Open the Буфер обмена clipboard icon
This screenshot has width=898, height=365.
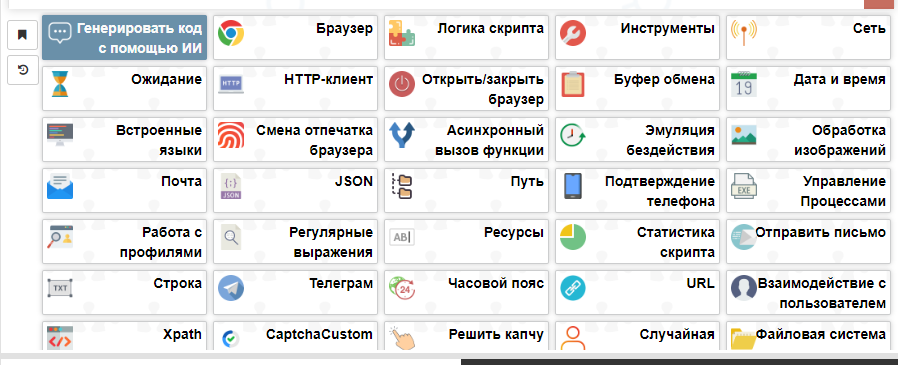tap(573, 84)
